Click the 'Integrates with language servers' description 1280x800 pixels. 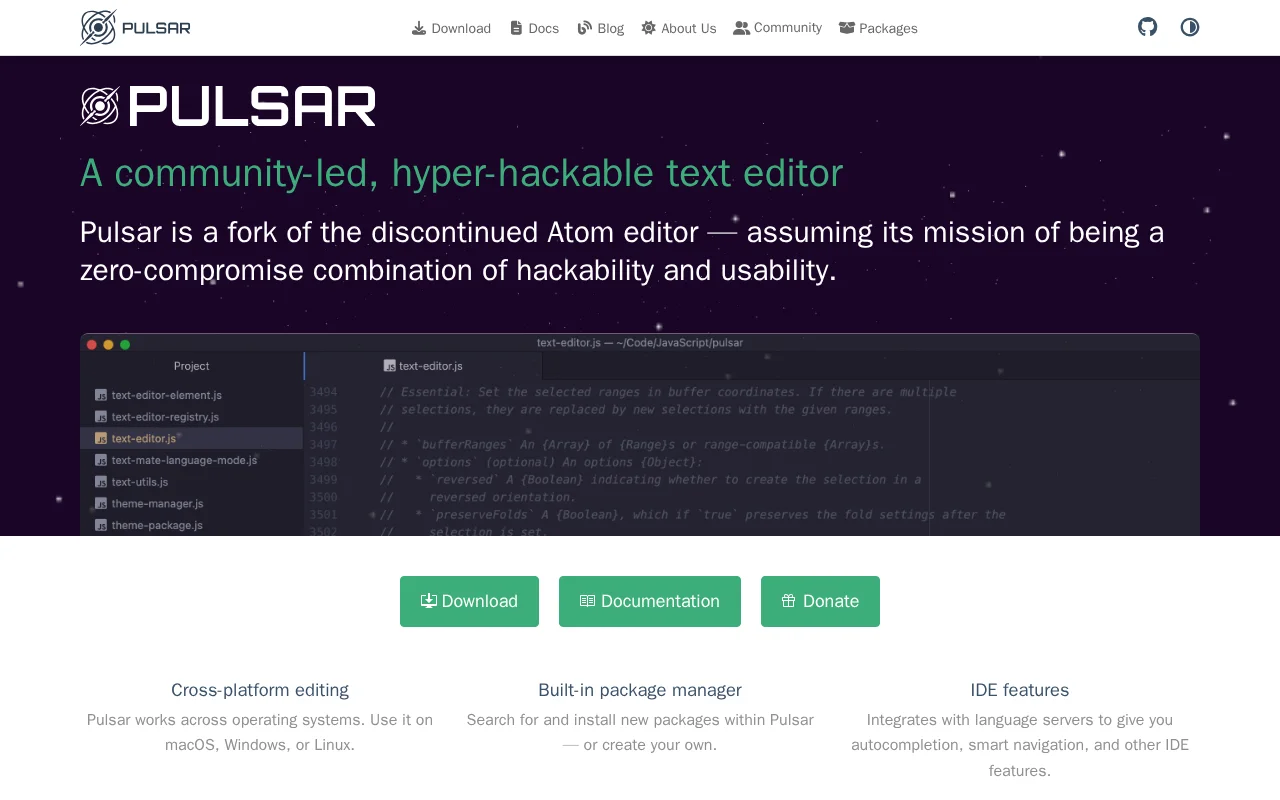(1020, 745)
